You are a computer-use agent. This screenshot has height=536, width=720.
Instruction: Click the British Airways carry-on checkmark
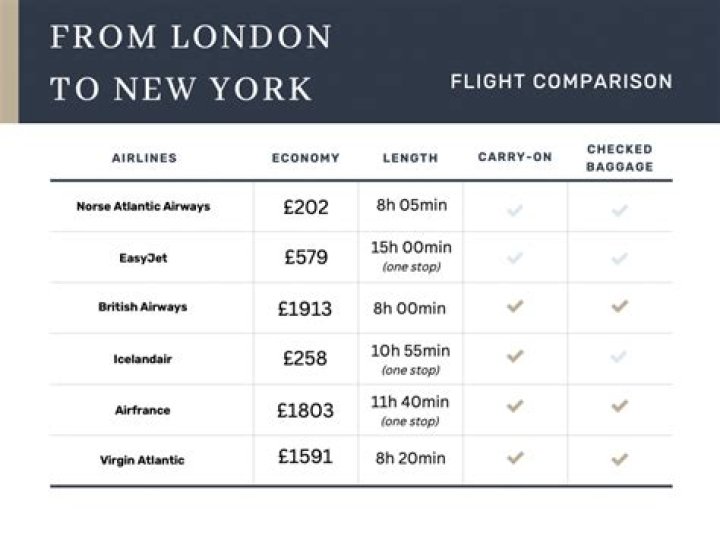(515, 307)
